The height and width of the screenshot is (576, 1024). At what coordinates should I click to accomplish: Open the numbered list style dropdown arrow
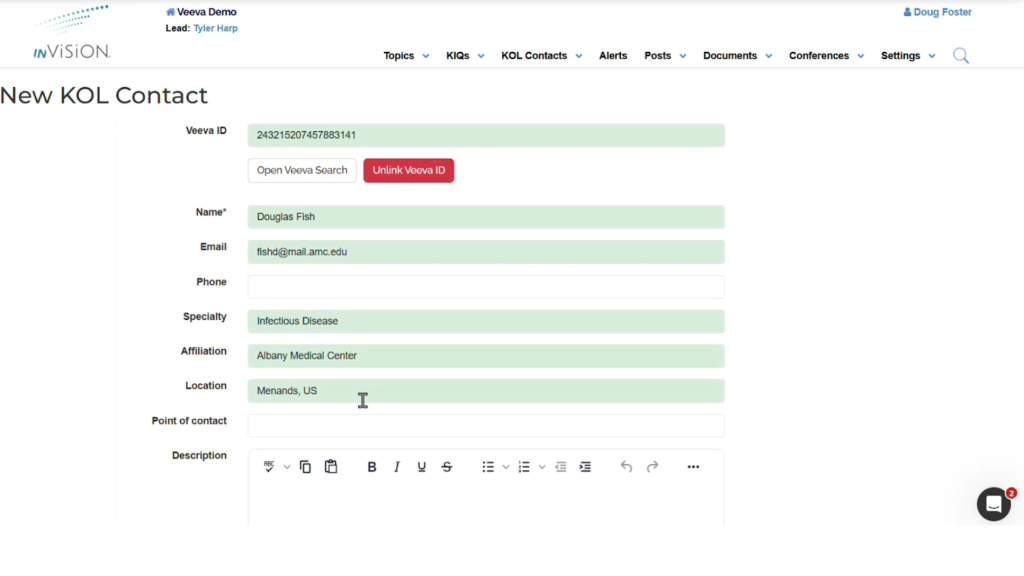click(542, 467)
